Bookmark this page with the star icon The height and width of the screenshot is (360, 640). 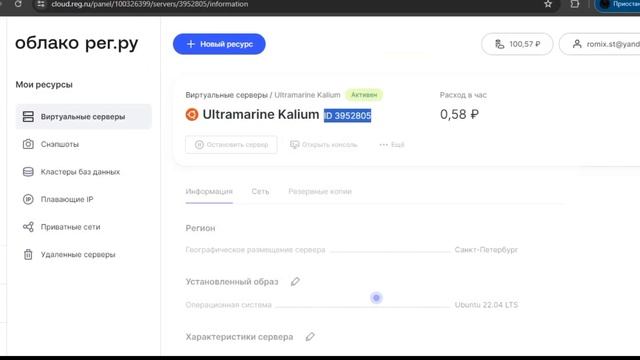pos(548,4)
